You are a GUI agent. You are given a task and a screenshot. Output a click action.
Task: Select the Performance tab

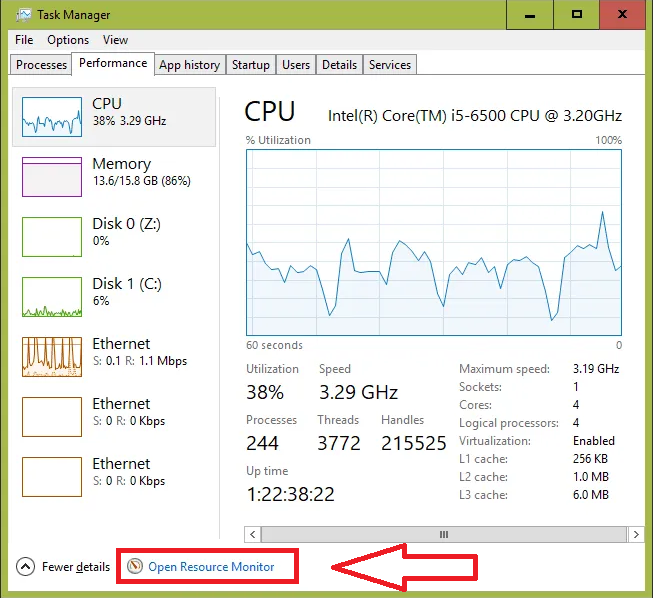point(113,63)
